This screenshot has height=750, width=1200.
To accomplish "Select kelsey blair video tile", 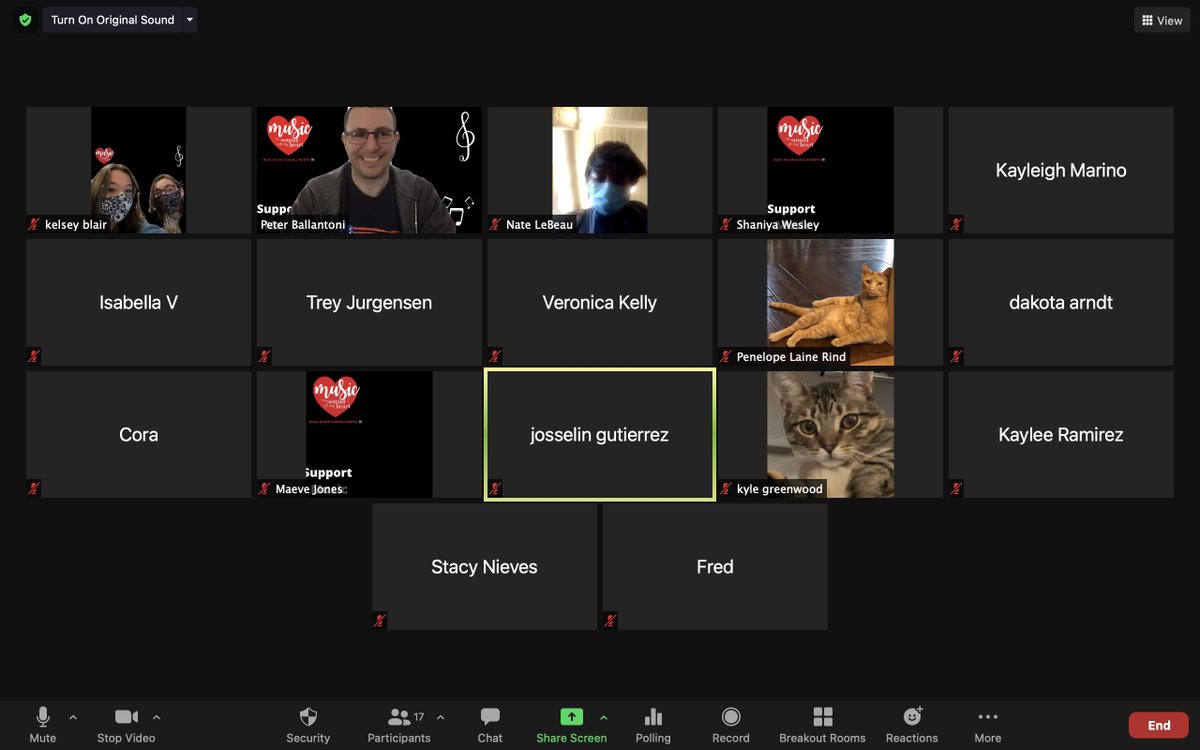I will [x=139, y=170].
